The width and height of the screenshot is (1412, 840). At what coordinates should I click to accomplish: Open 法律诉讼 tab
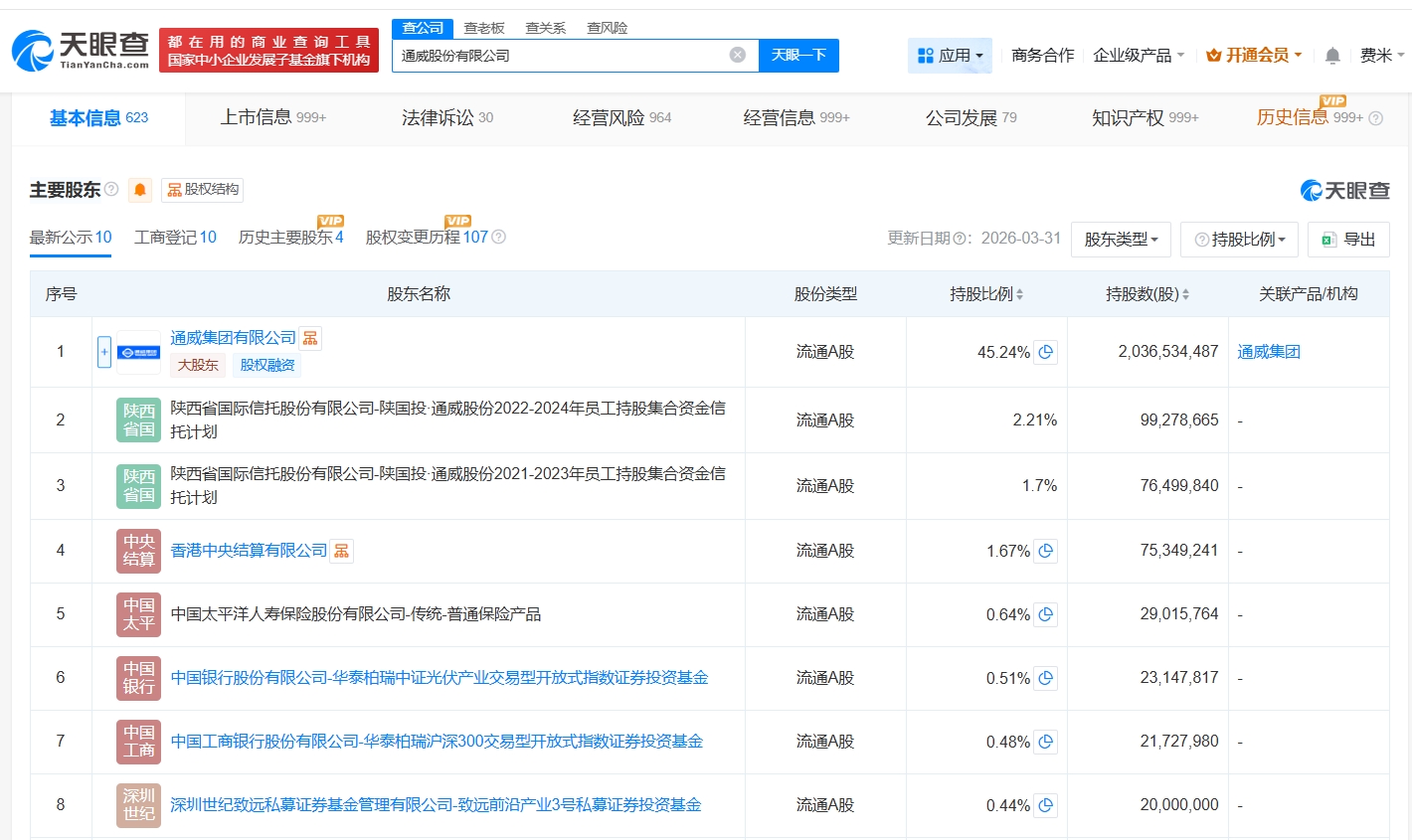[x=447, y=118]
